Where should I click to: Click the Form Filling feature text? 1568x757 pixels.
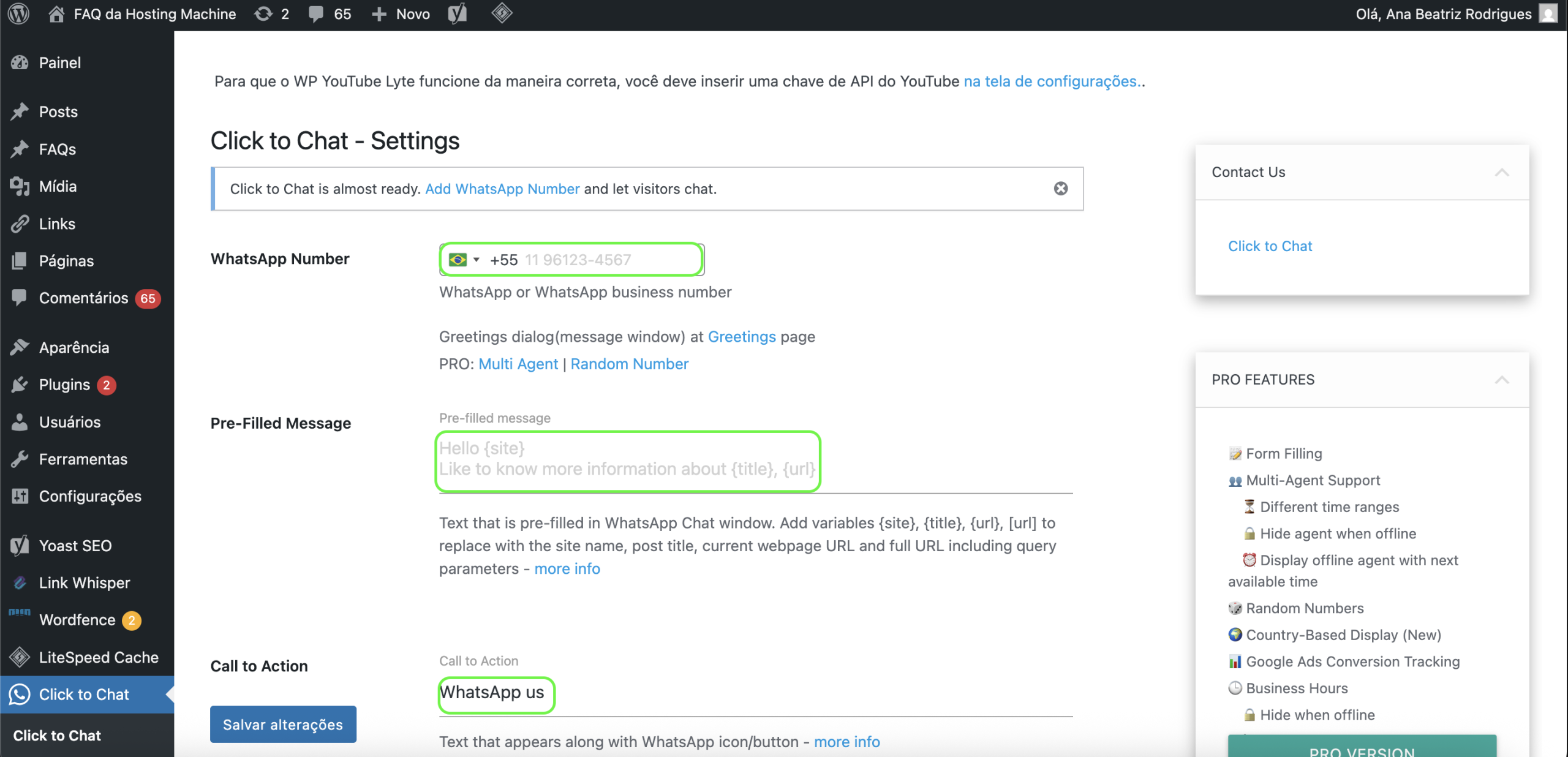click(x=1284, y=454)
